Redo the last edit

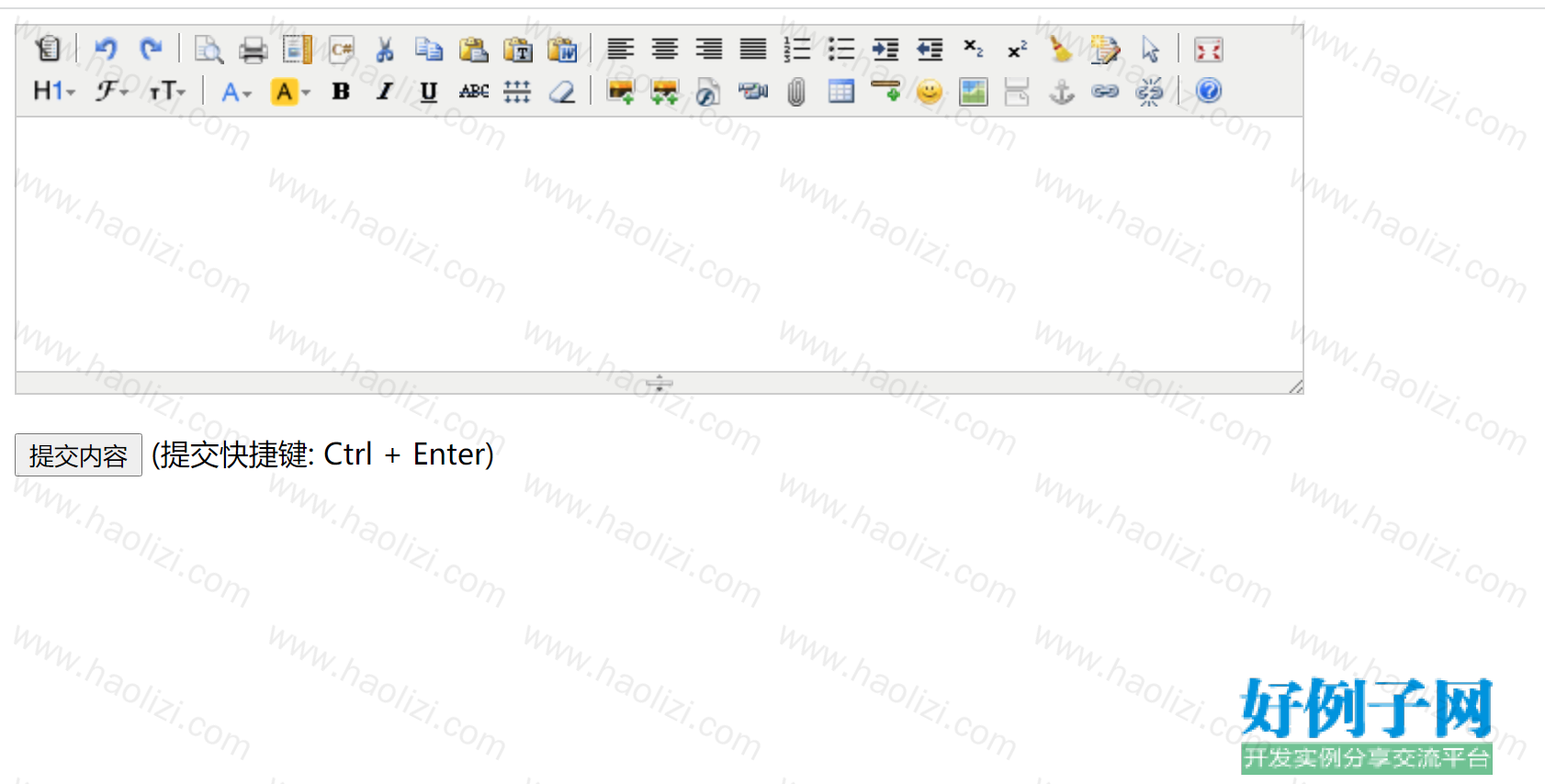coord(151,49)
